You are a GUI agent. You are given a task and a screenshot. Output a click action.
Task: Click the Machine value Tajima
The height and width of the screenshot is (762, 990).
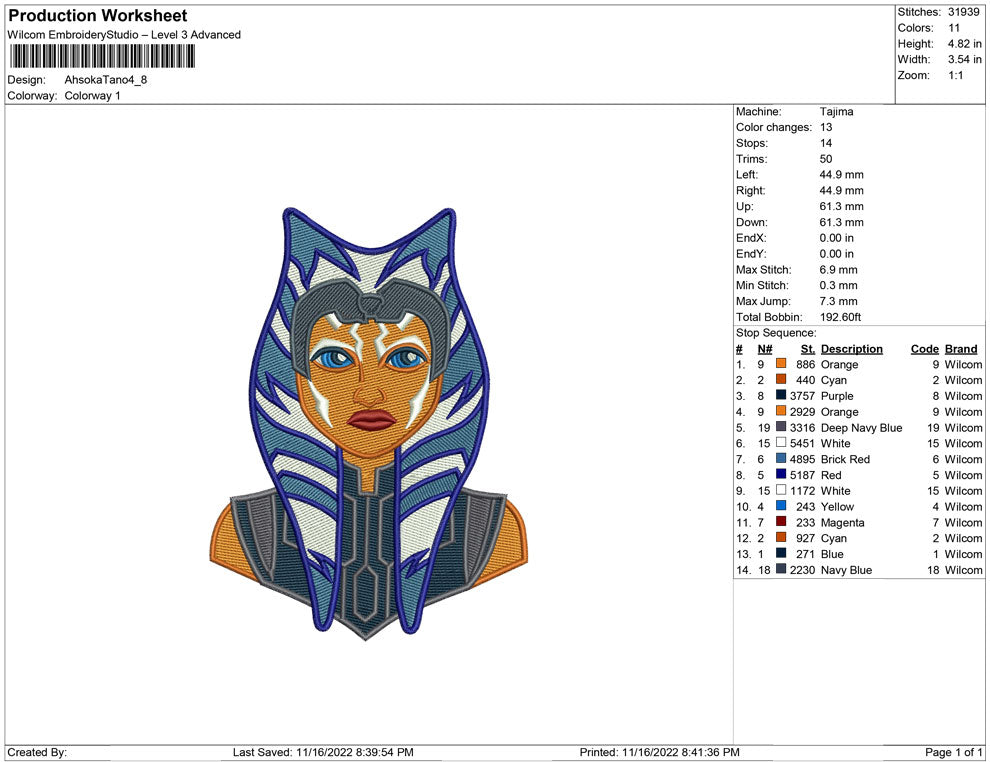(836, 112)
